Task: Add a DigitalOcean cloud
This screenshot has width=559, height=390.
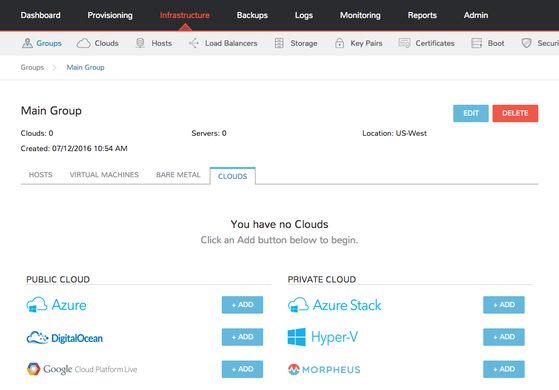Action: (x=242, y=337)
